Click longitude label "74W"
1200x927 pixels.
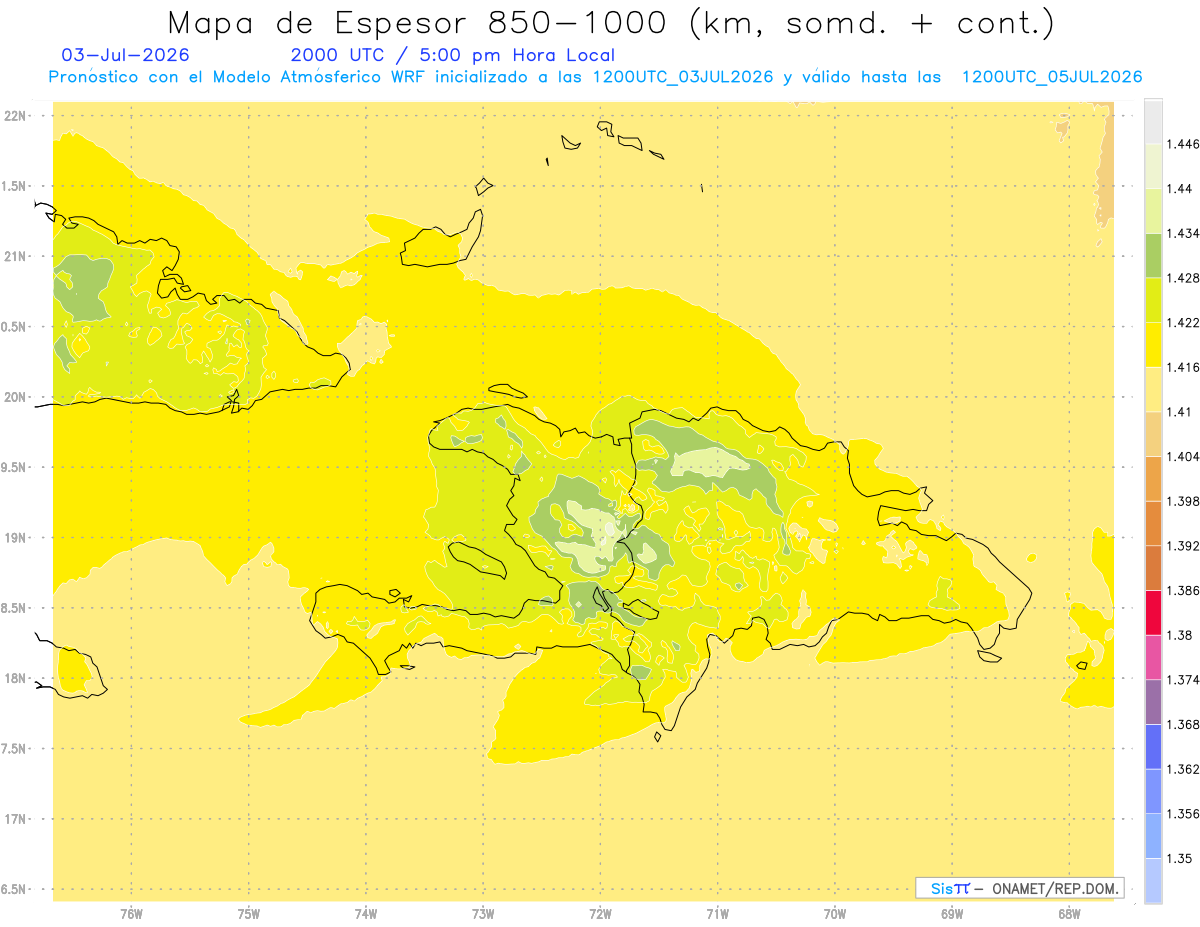366,914
